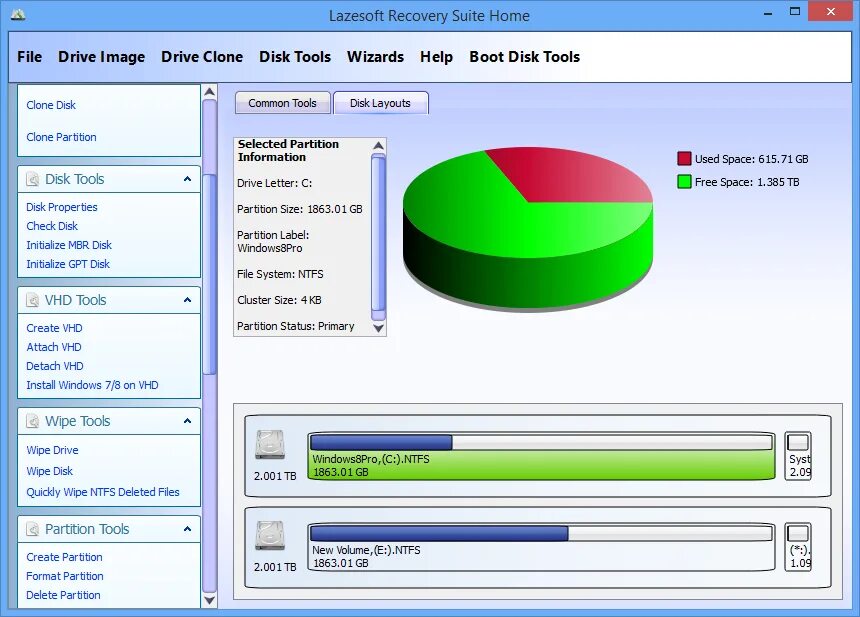The image size is (860, 617).
Task: Select the Windows8Pro (C:) NTFS partition
Action: pyautogui.click(x=541, y=456)
